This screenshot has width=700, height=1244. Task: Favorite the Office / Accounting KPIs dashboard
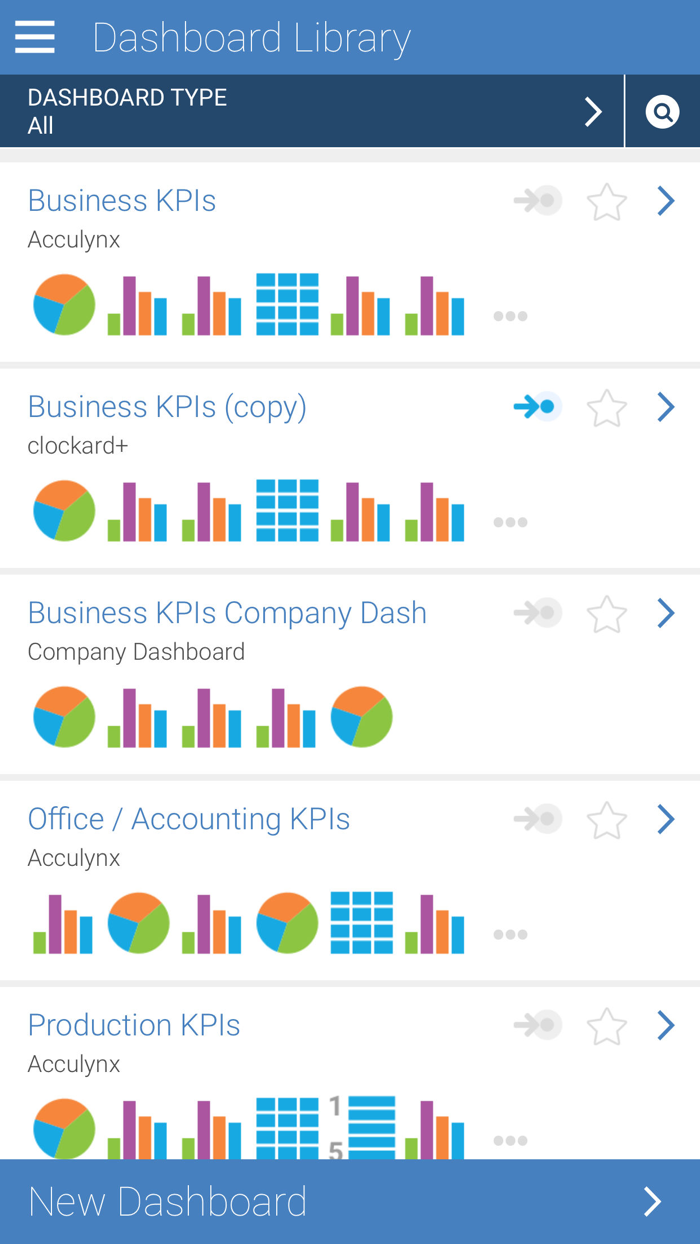pos(606,819)
